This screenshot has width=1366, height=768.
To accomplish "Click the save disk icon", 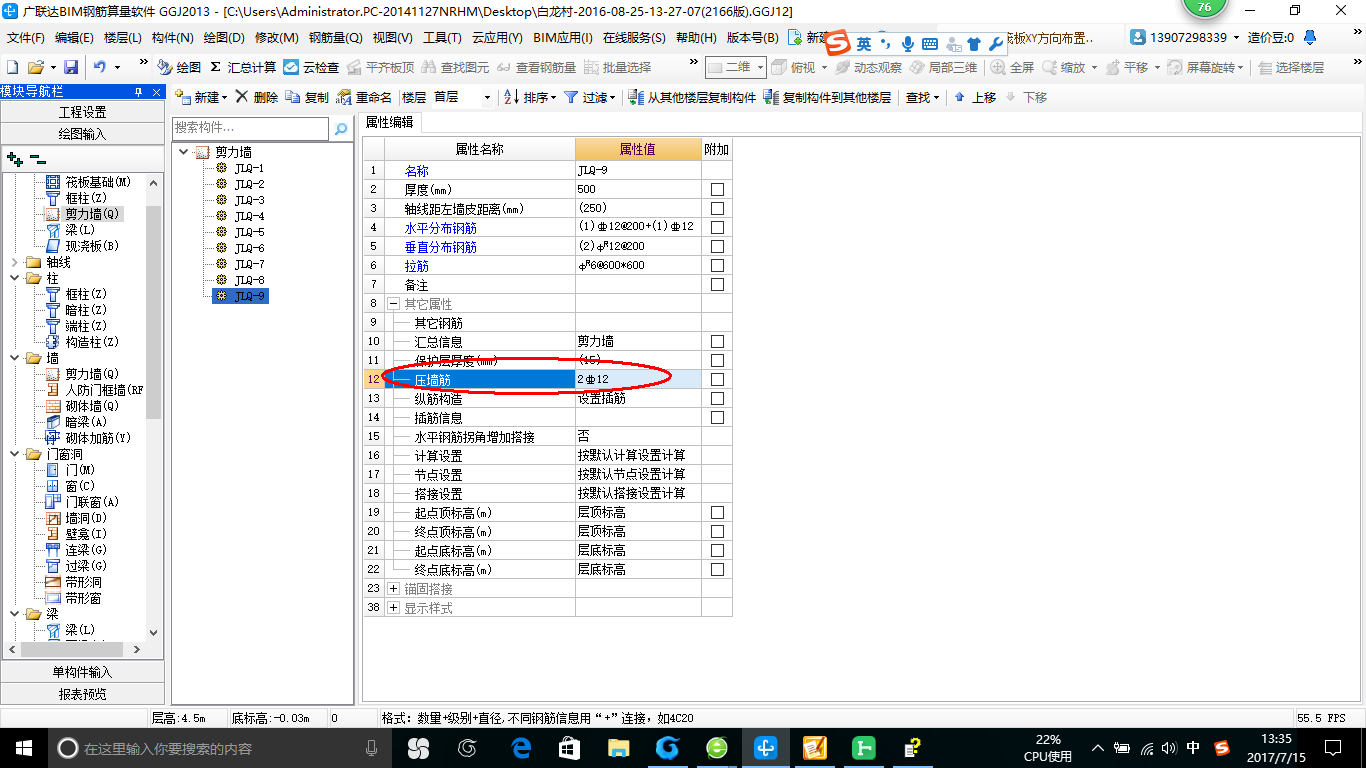I will (71, 67).
